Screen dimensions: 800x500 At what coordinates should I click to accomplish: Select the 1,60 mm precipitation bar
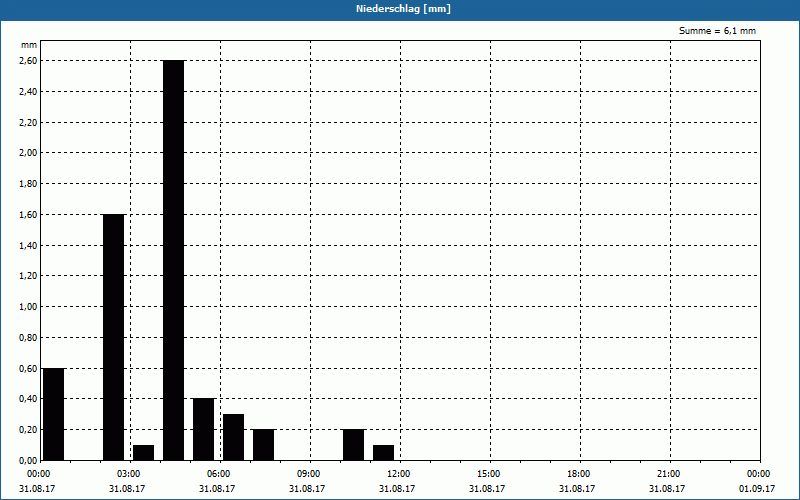tap(113, 337)
